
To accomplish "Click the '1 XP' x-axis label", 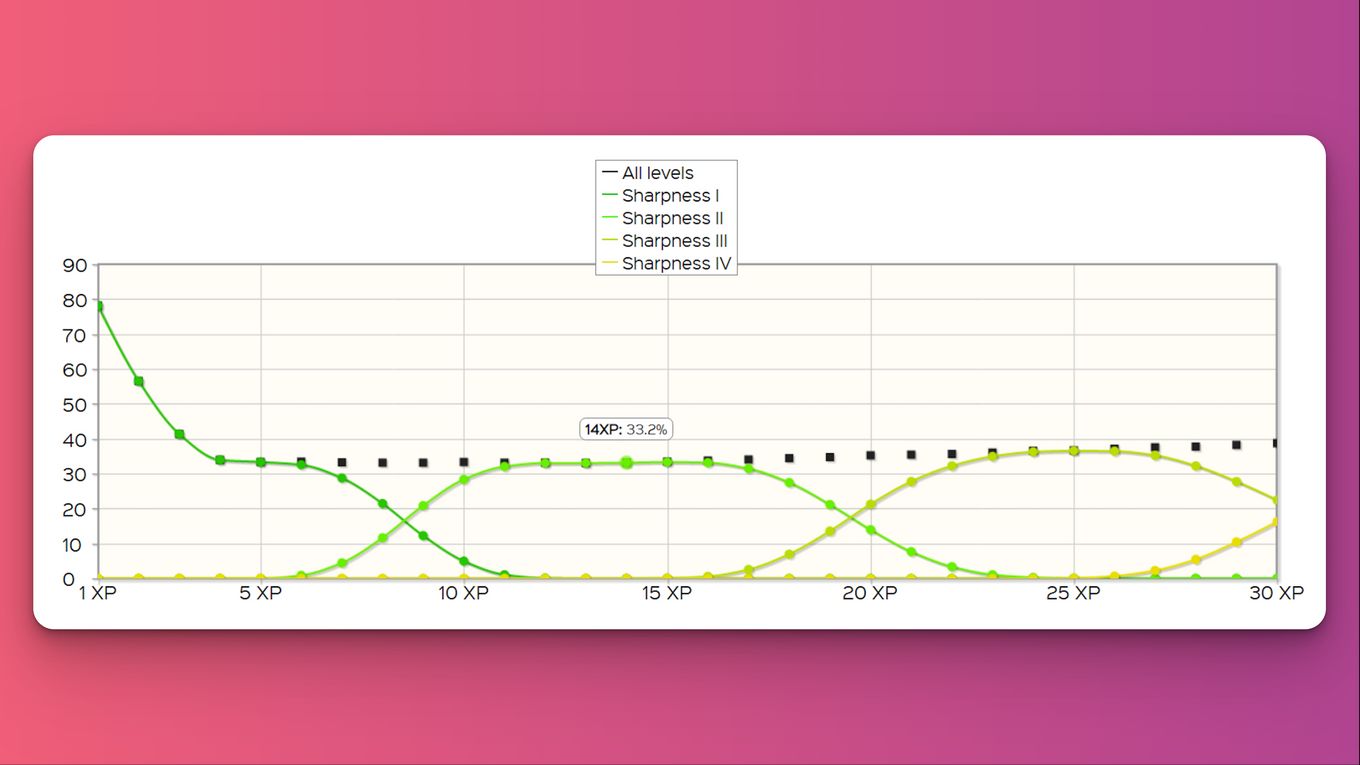I will (98, 593).
